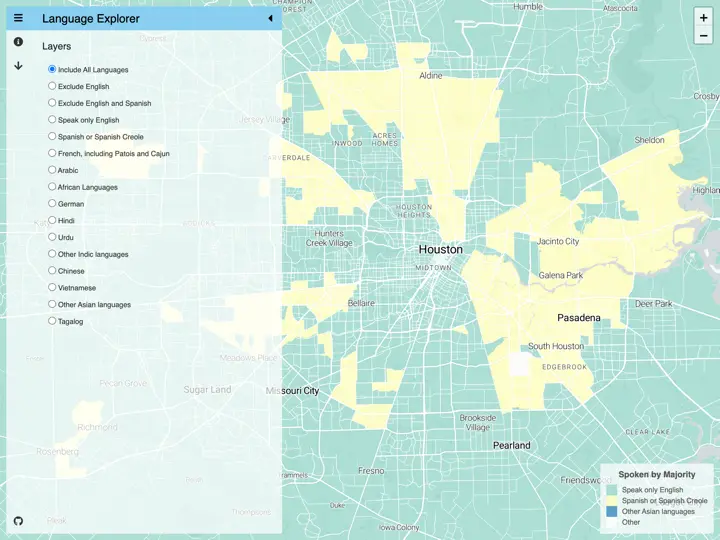This screenshot has height=540, width=720.
Task: Click the Galena Park map label
Action: pos(561,276)
